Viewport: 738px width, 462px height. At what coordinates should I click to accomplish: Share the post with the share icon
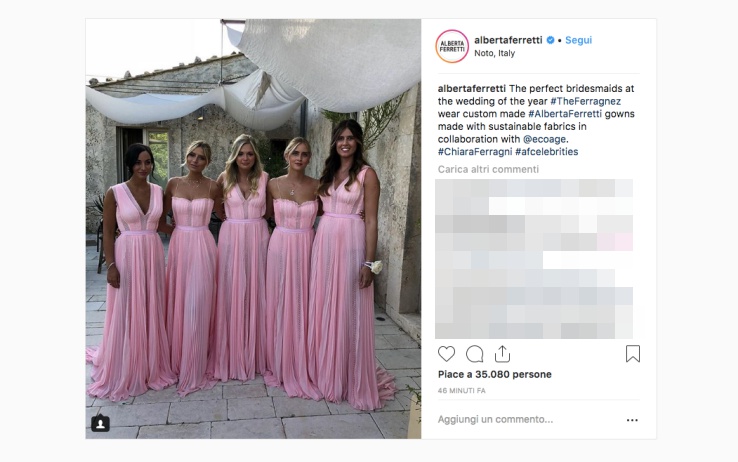502,354
